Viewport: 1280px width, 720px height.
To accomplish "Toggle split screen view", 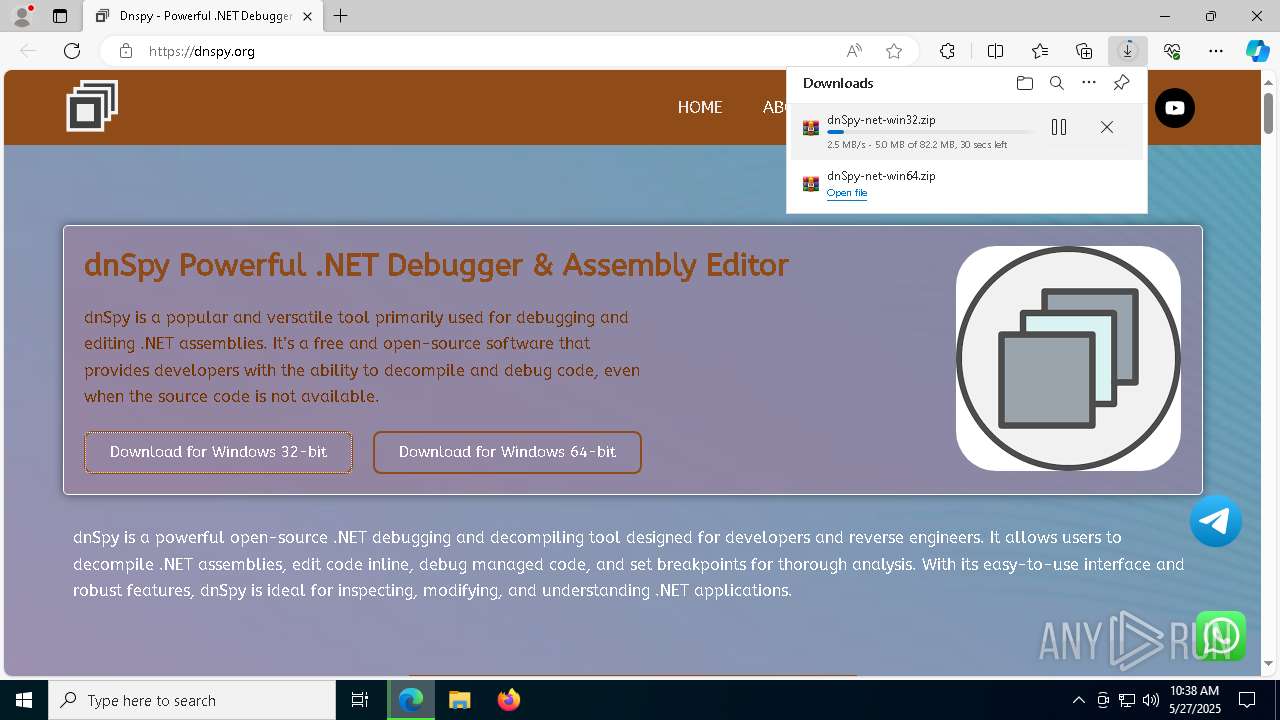I will point(995,51).
